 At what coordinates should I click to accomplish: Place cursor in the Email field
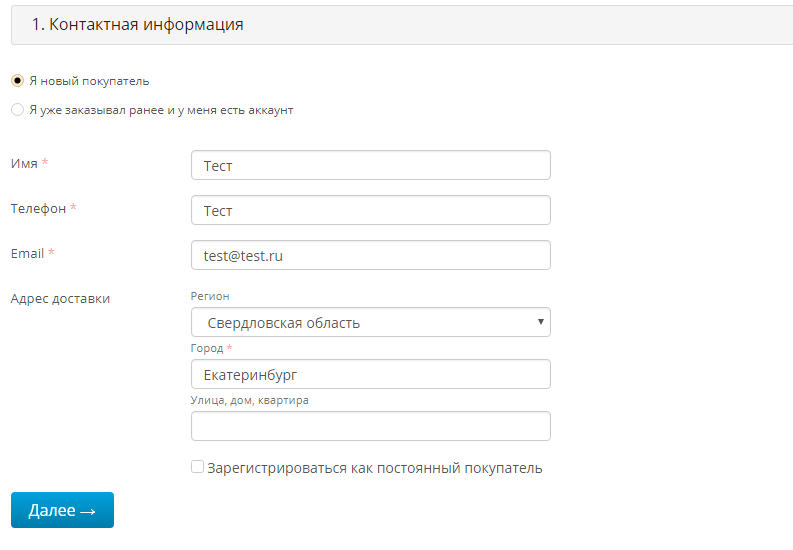pyautogui.click(x=370, y=255)
